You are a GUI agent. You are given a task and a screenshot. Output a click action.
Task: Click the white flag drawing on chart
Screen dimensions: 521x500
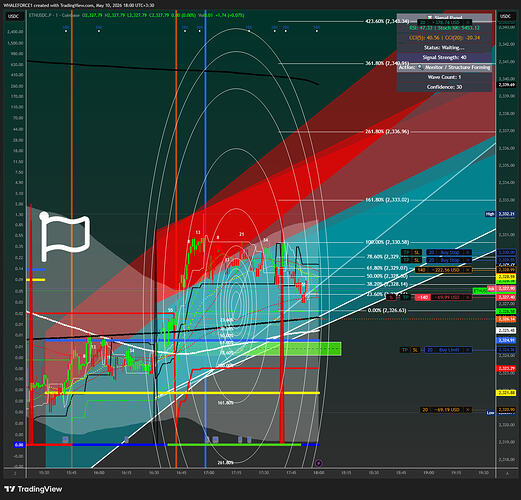65,236
